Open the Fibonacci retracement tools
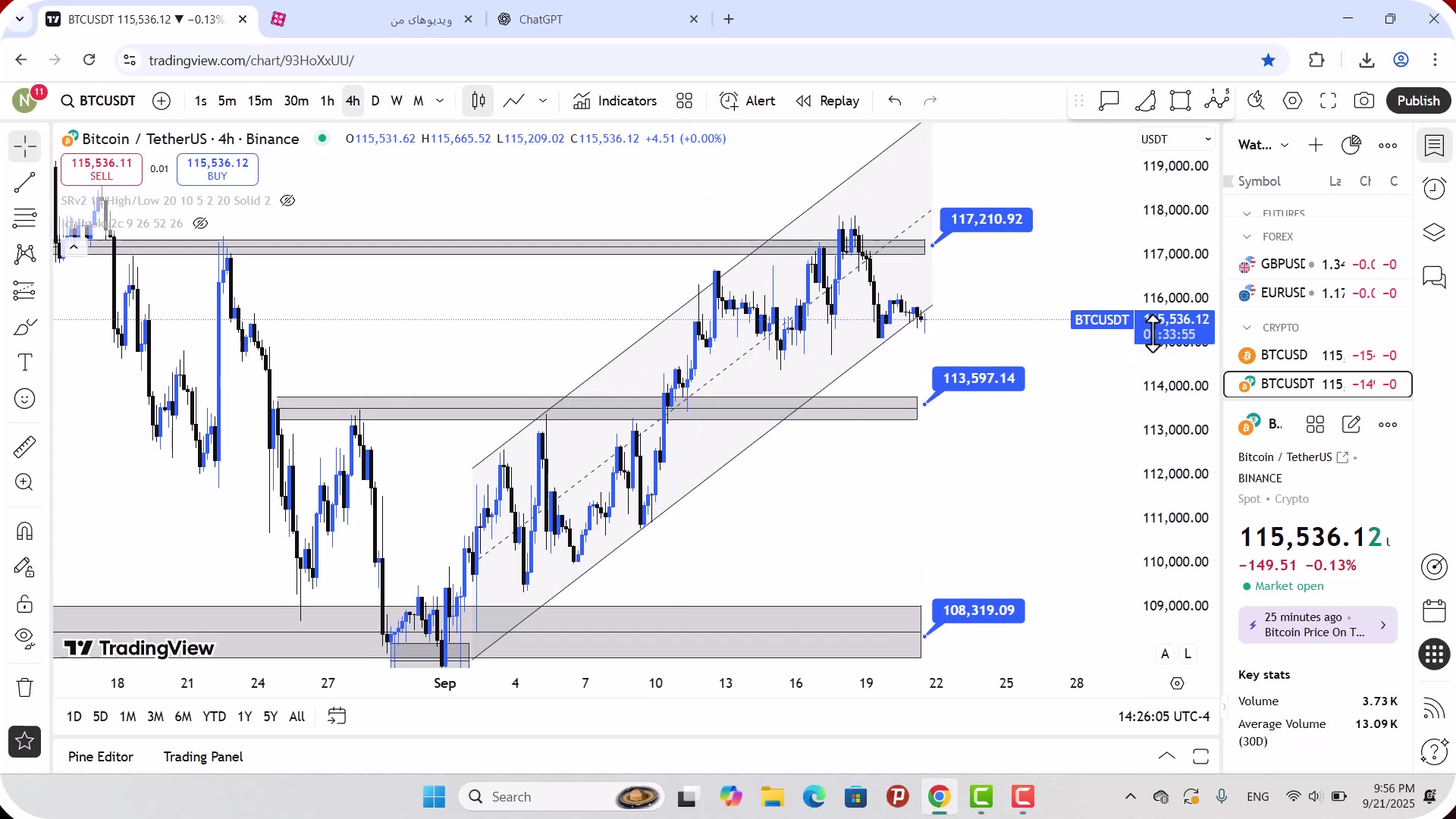This screenshot has width=1456, height=819. click(24, 218)
